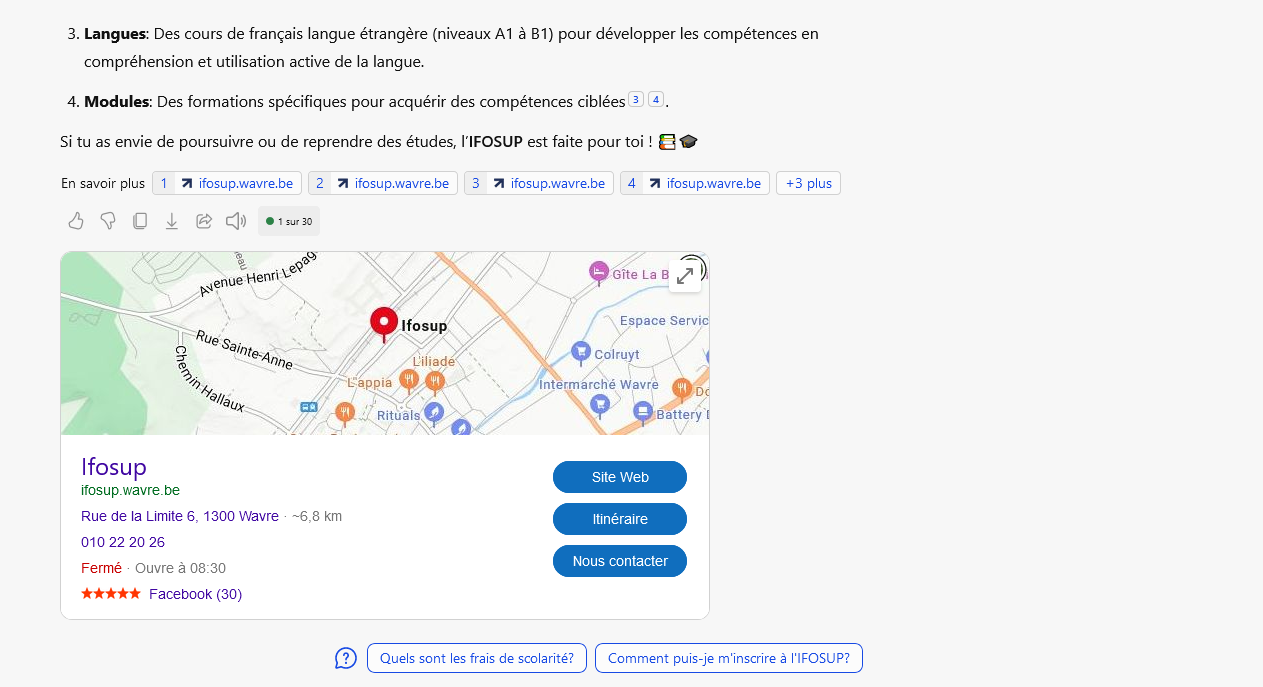
Task: Open the Facebook (30) reviews link
Action: (x=195, y=594)
